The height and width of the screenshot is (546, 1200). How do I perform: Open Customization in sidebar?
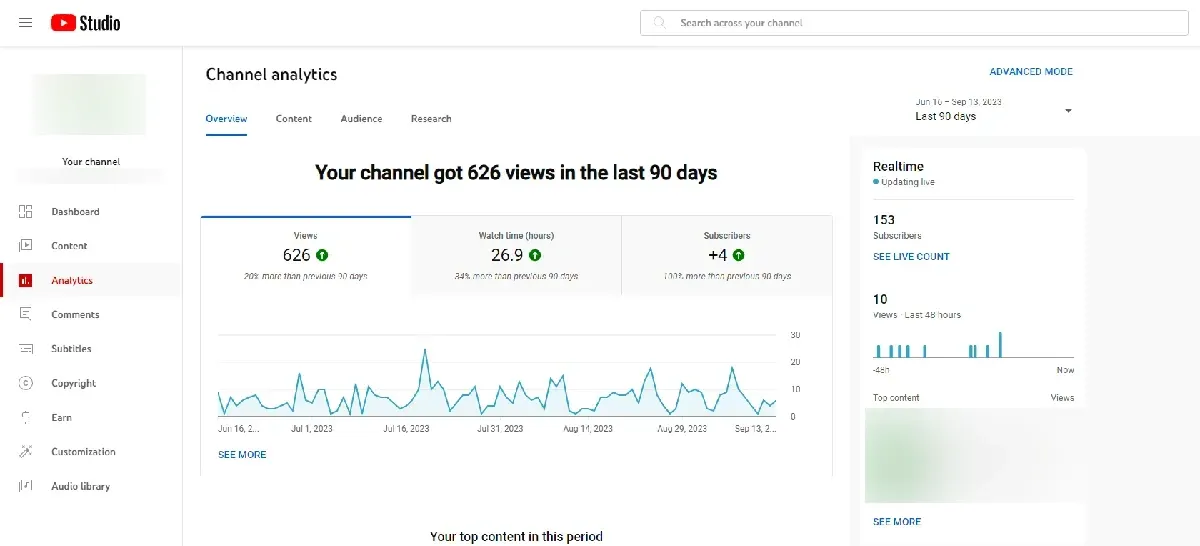click(84, 452)
